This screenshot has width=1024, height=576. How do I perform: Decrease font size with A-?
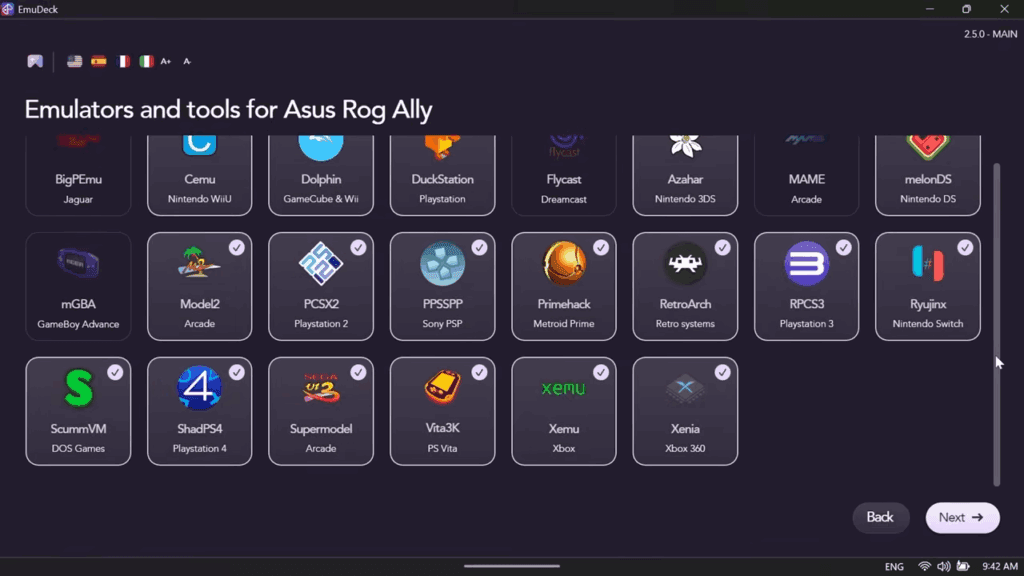tap(187, 61)
